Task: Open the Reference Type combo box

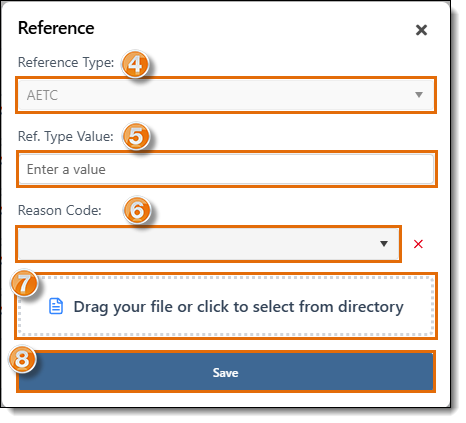Action: [226, 95]
